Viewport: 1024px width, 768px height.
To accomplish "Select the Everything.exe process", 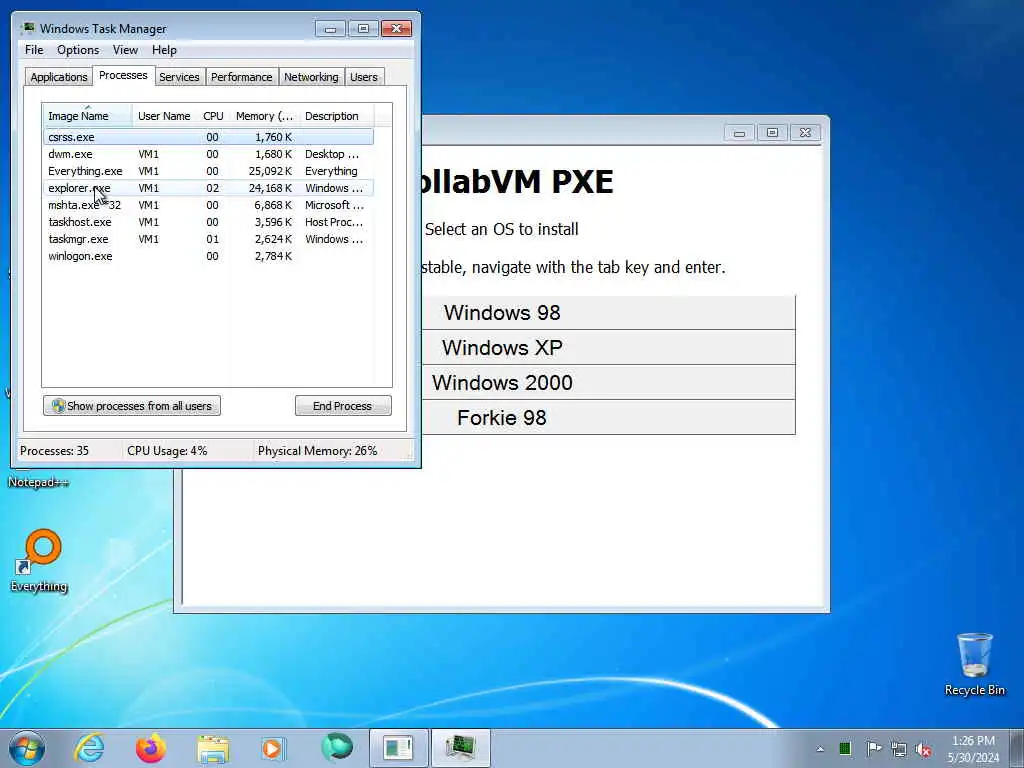I will point(208,171).
